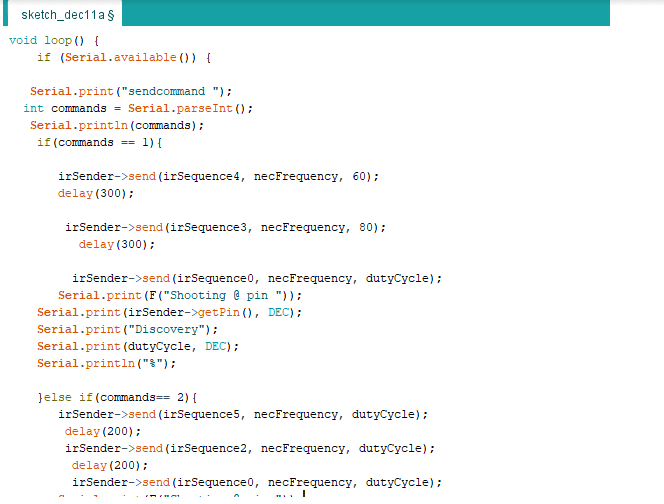Click the void loop() function declaration
Image resolution: width=664 pixels, height=504 pixels.
pos(54,41)
